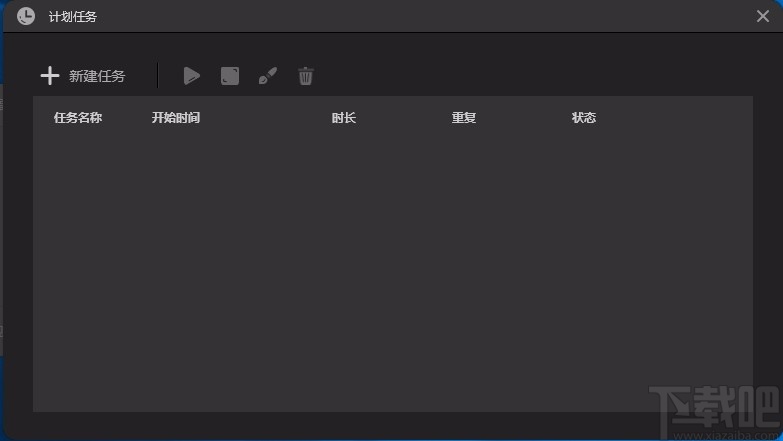Sort by 任务名称 column header
783x441 pixels.
coord(78,118)
